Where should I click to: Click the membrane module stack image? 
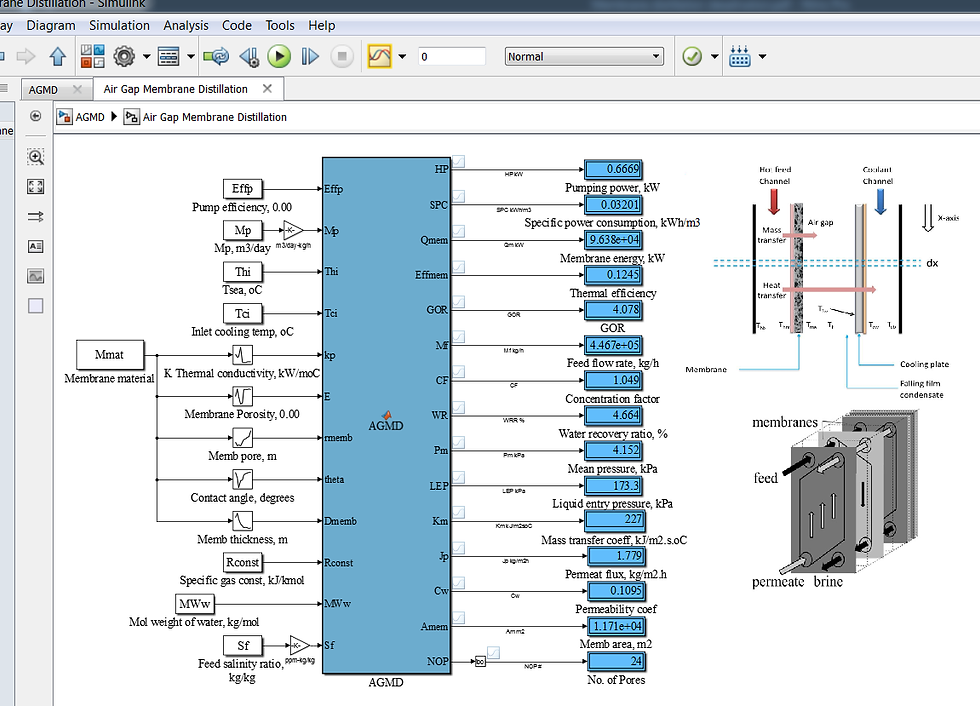pyautogui.click(x=835, y=499)
